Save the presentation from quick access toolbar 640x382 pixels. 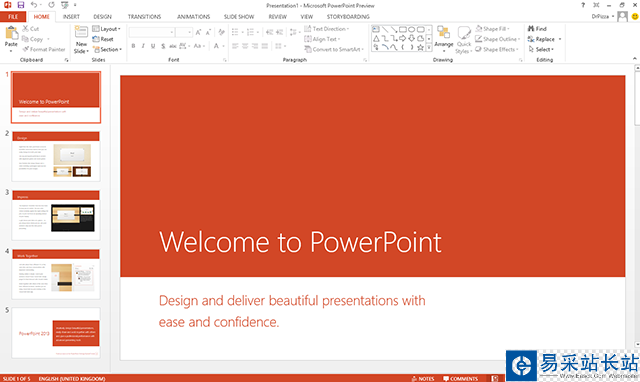click(x=20, y=5)
